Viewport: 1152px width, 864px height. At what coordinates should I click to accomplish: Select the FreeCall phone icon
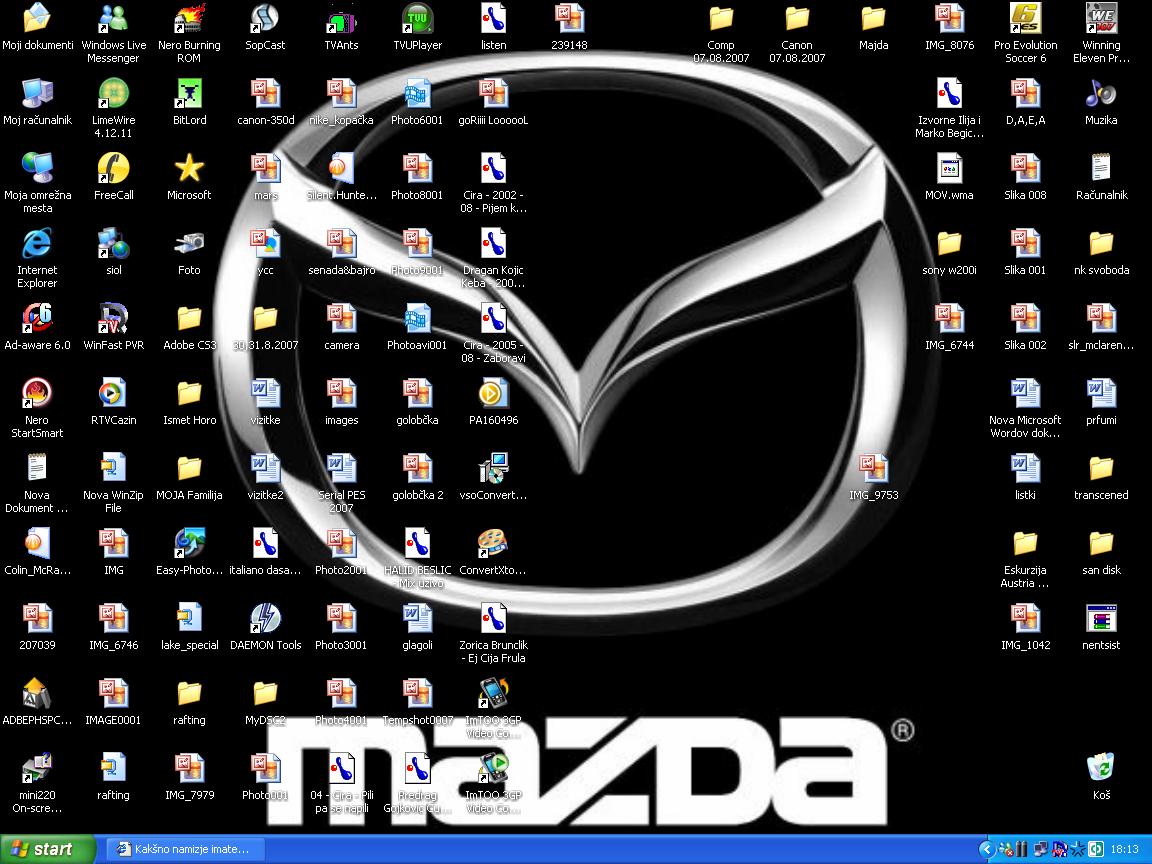(x=113, y=169)
